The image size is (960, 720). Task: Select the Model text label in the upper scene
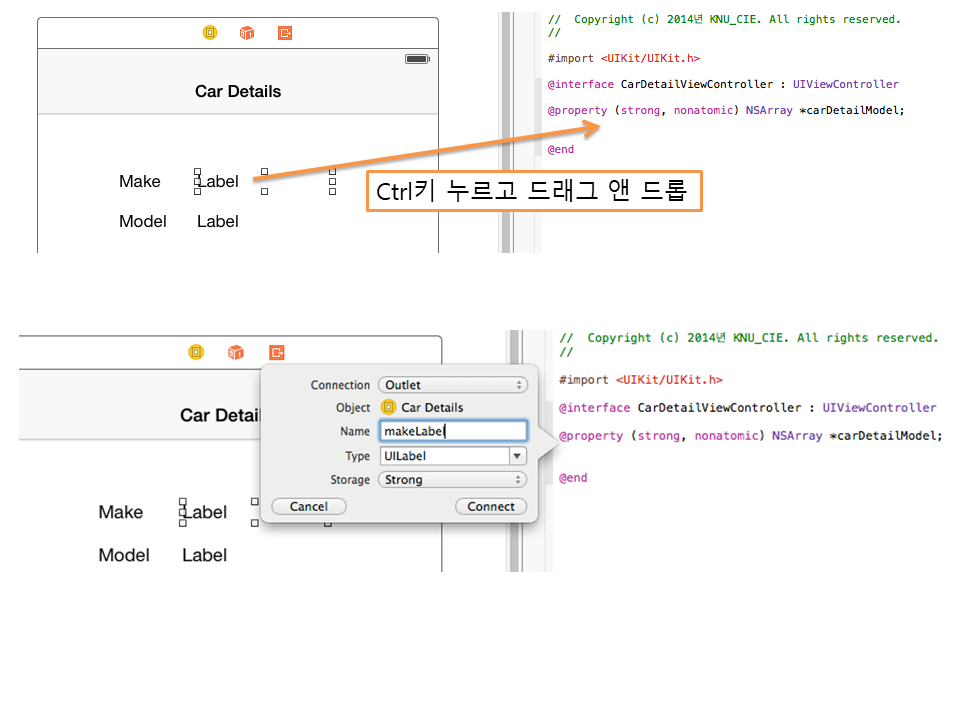click(143, 221)
